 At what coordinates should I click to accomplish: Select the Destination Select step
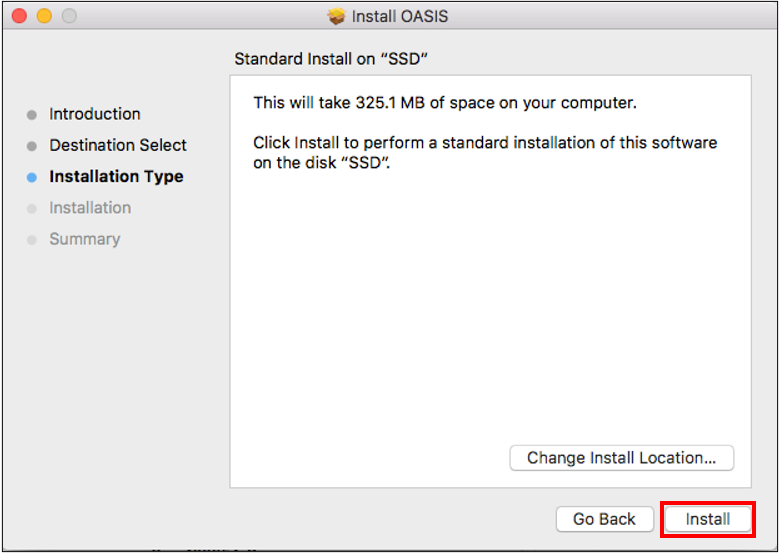click(x=118, y=145)
